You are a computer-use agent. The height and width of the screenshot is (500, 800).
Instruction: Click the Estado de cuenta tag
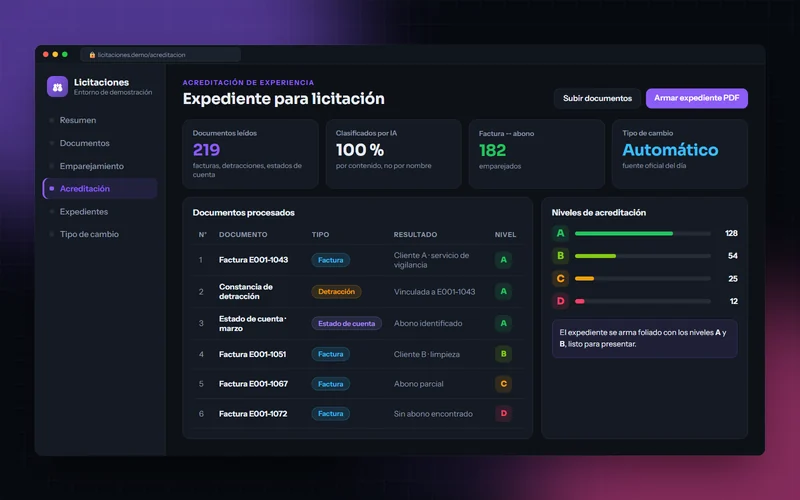pos(346,323)
